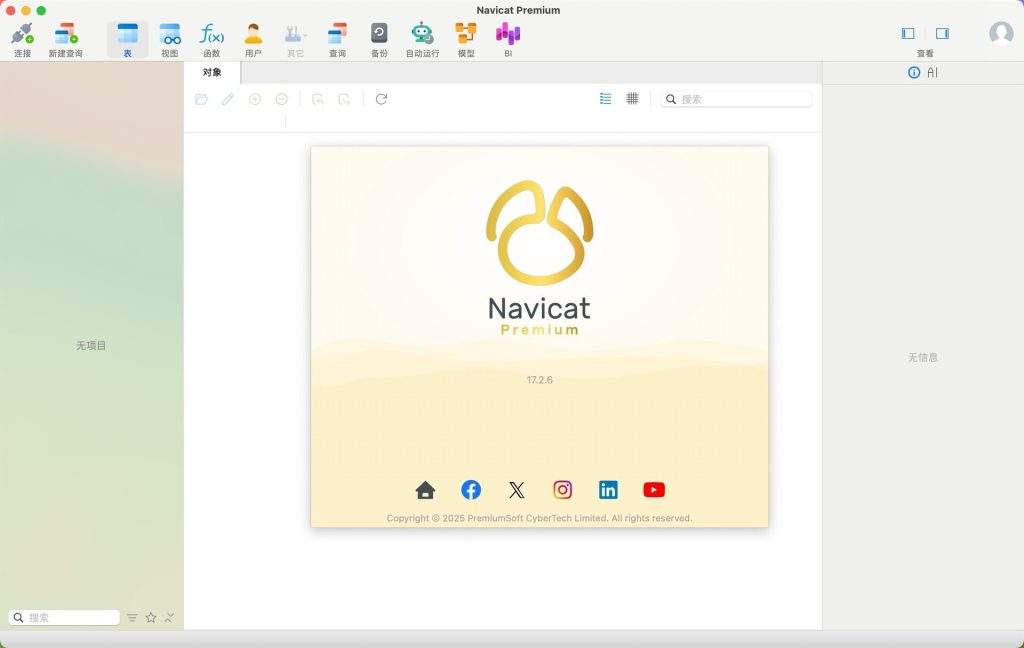The image size is (1024, 648).
Task: Toggle the right information pane visibility
Action: (942, 33)
